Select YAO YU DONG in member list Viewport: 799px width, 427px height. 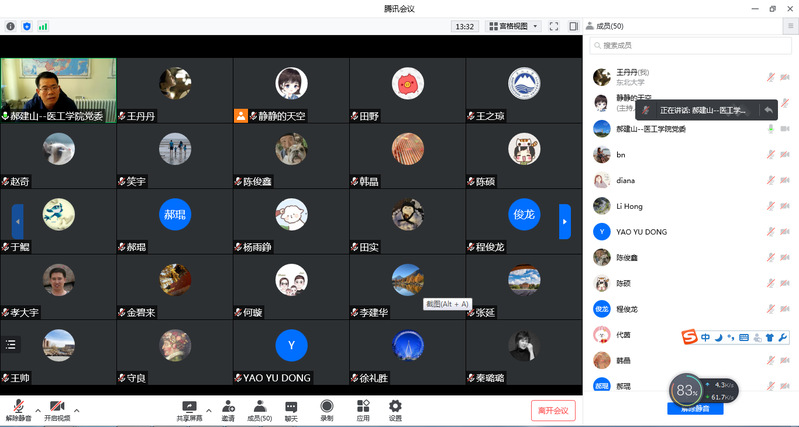click(640, 232)
